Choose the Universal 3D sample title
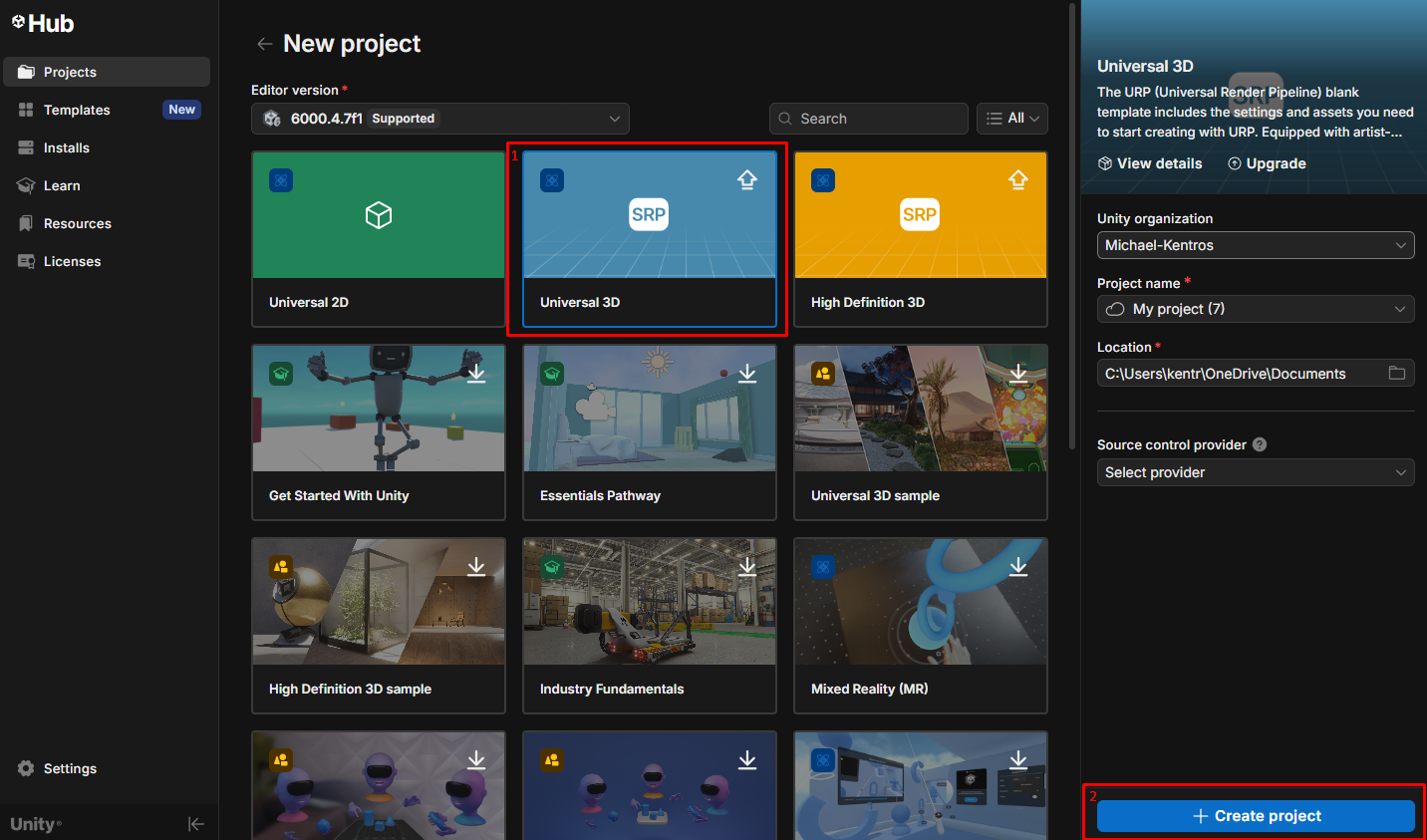The image size is (1427, 840). click(x=875, y=495)
